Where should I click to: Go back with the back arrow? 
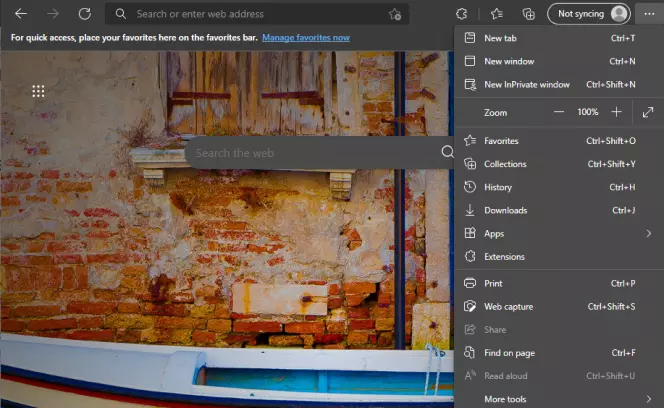pos(21,14)
